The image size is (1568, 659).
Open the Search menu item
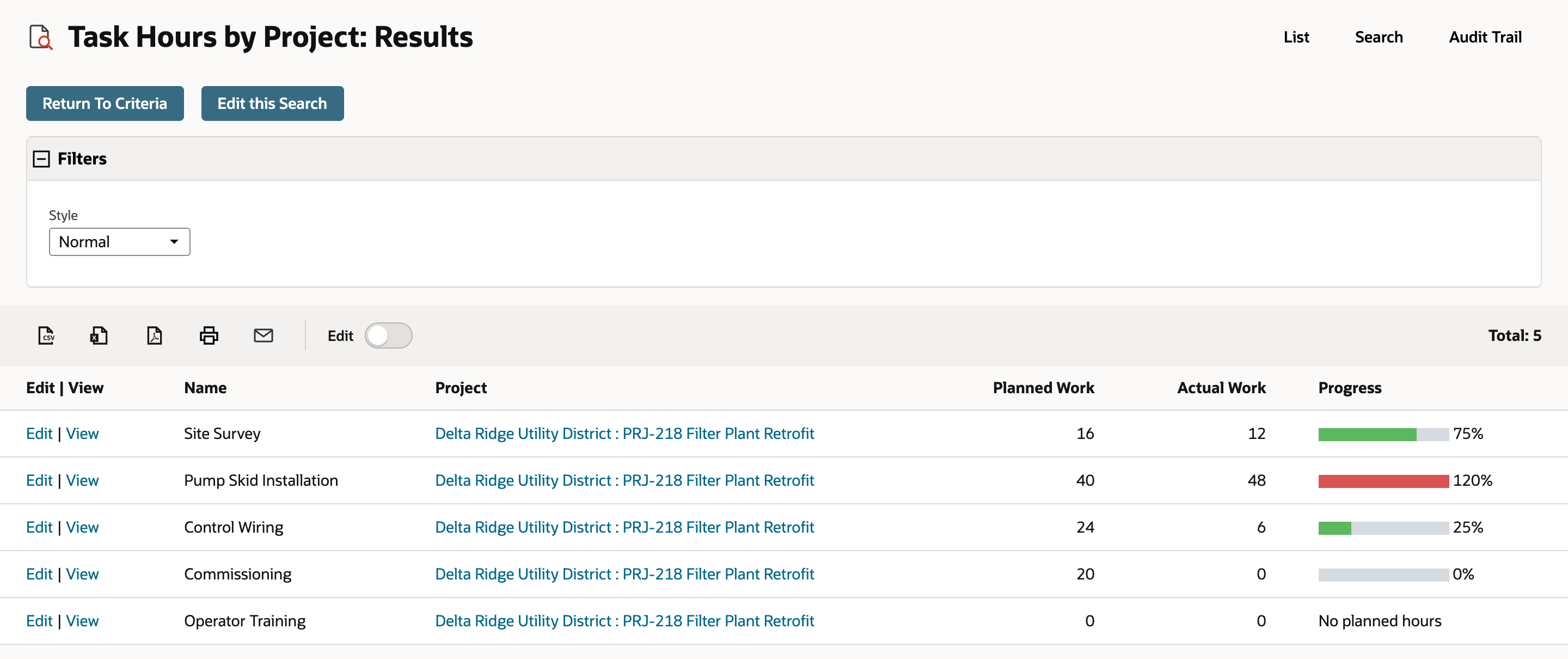pos(1378,37)
